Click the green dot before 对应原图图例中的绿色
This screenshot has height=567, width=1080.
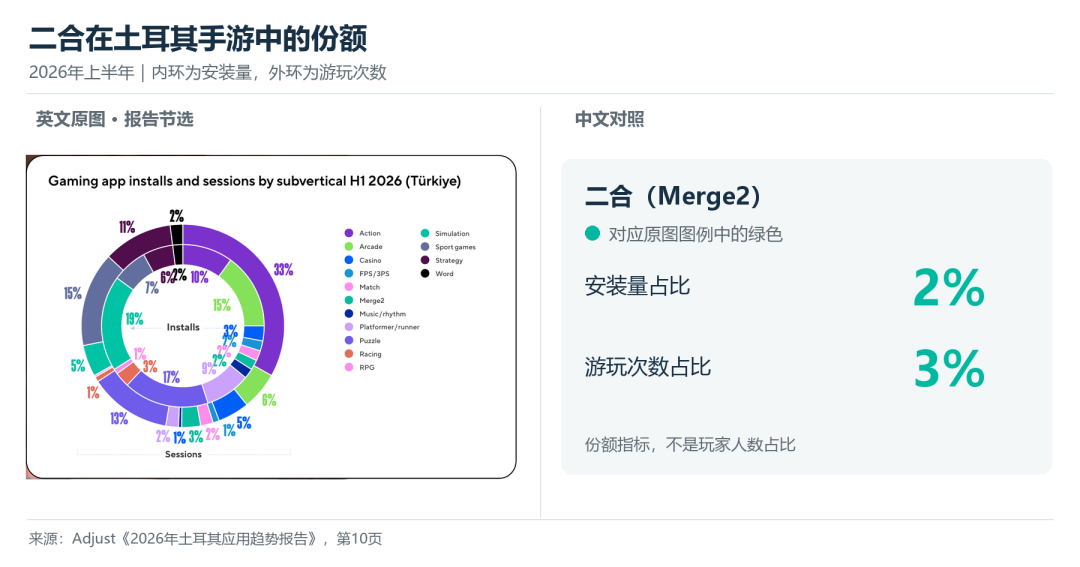point(592,234)
